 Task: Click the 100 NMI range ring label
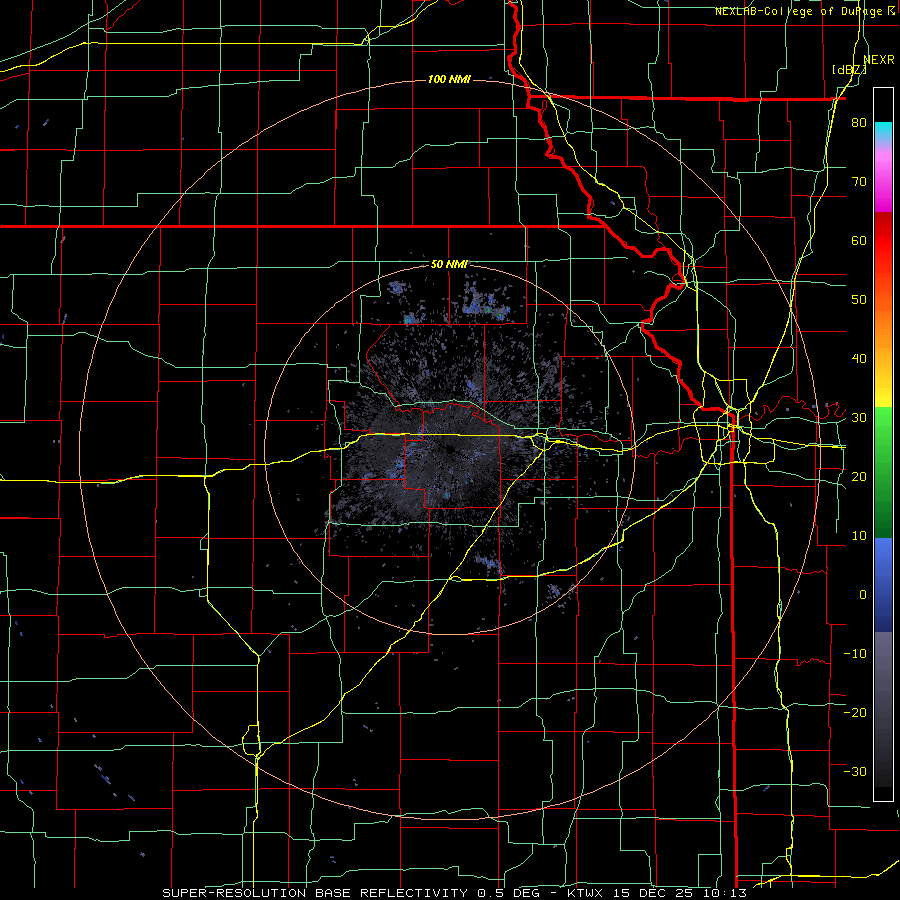449,79
